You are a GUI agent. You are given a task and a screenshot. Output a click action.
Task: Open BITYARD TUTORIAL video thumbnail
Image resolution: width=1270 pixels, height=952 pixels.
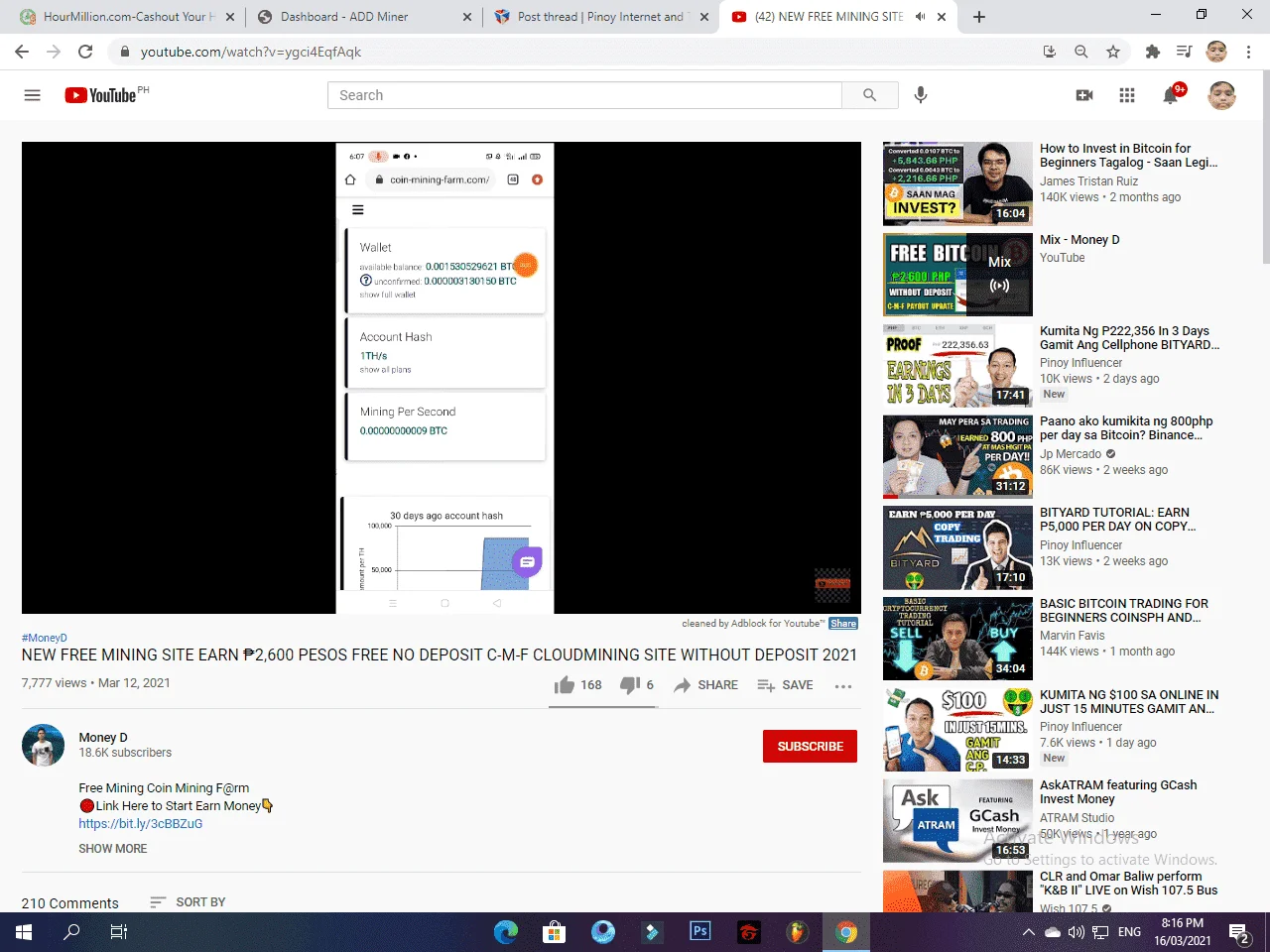pos(957,548)
